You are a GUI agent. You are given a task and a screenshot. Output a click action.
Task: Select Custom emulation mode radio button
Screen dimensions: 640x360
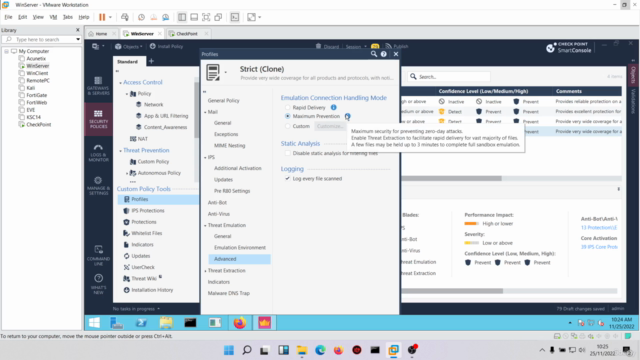tap(288, 126)
